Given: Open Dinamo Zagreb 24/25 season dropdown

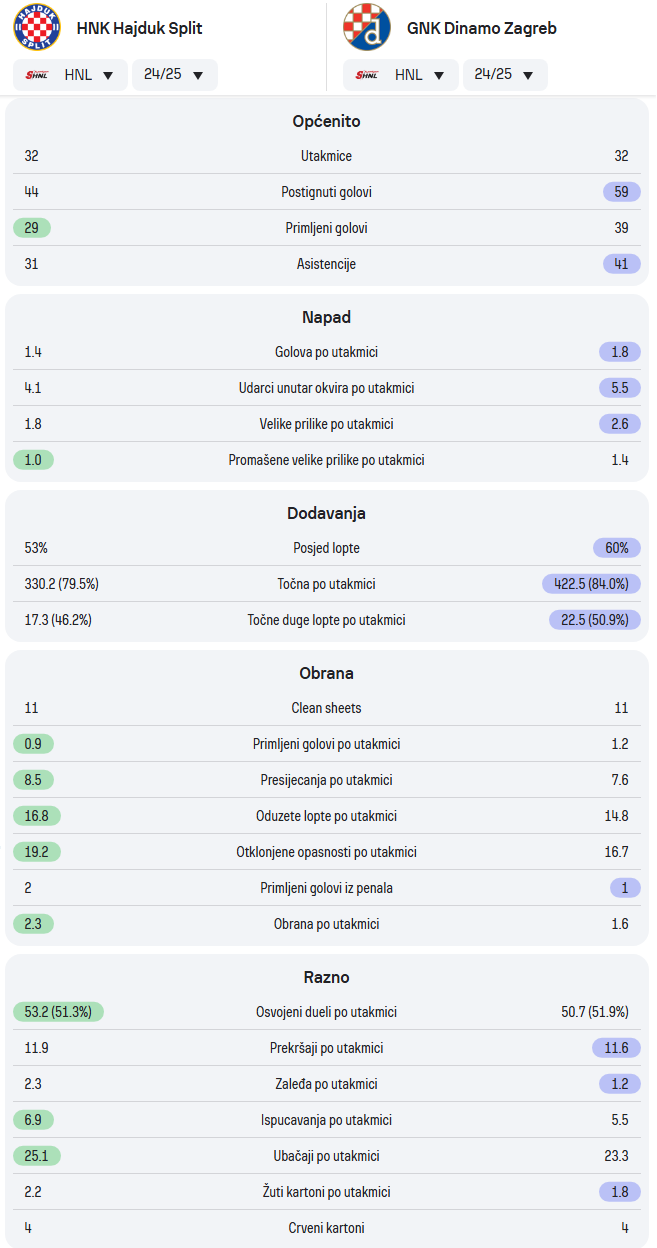Looking at the screenshot, I should 505,75.
